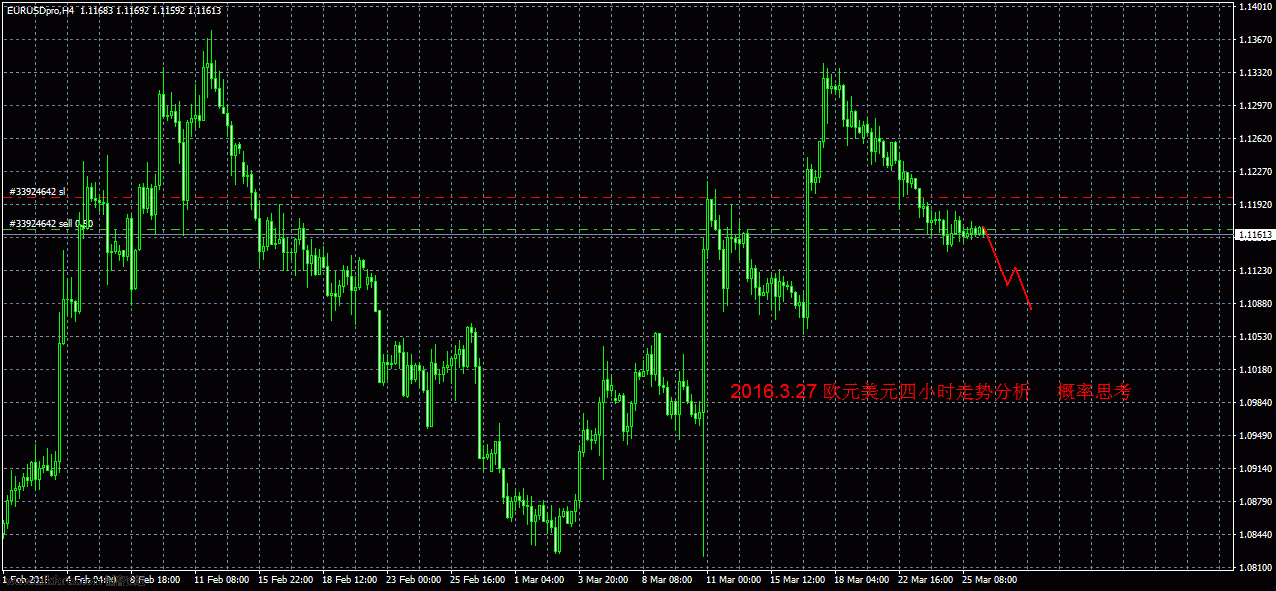Click time axis label 25 Feb 16:00
The height and width of the screenshot is (591, 1276).
tap(478, 579)
